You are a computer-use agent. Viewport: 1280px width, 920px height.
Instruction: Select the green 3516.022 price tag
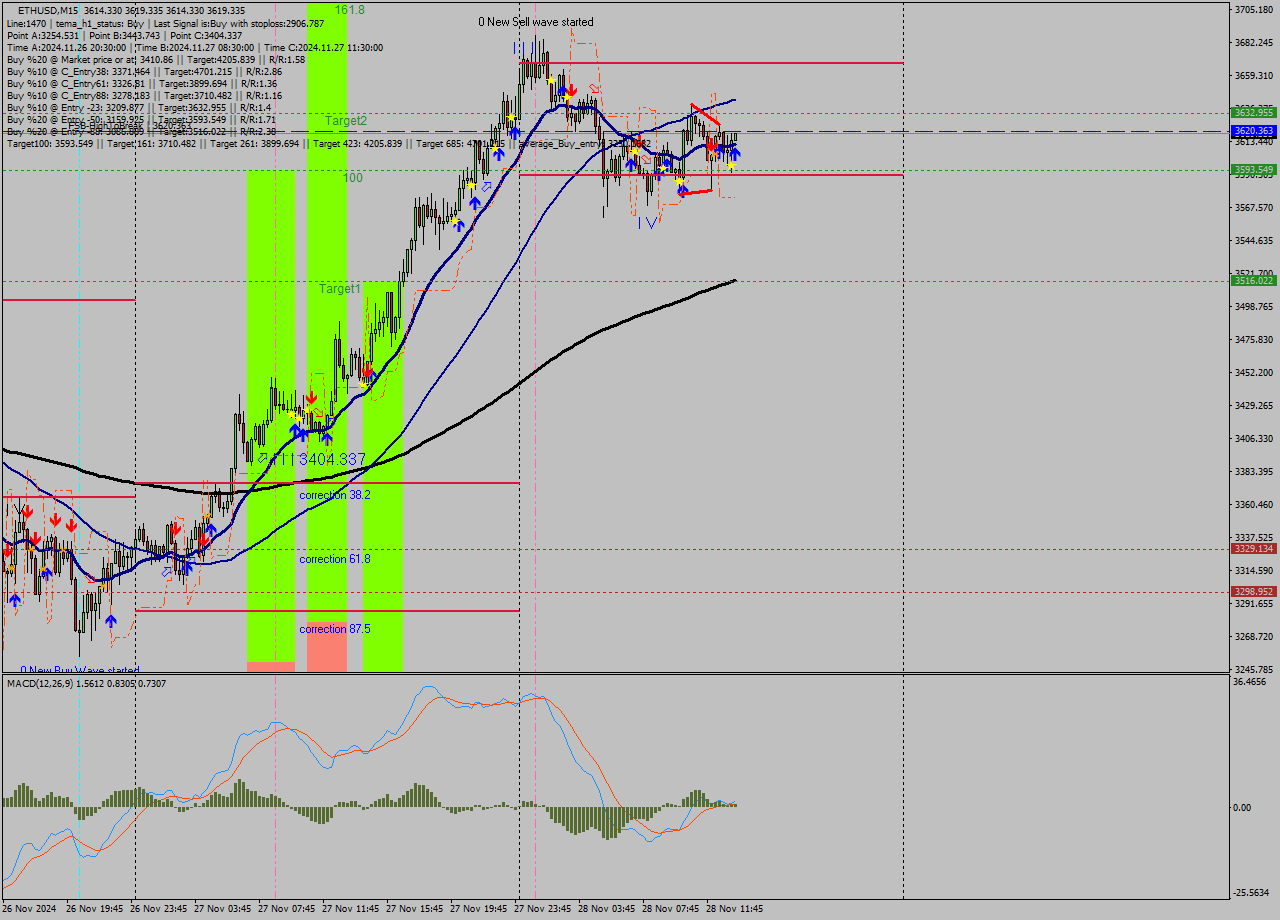tap(1253, 281)
